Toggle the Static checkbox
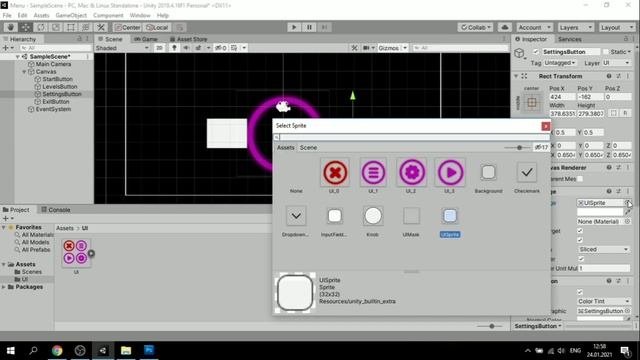The image size is (640, 360). tap(606, 52)
